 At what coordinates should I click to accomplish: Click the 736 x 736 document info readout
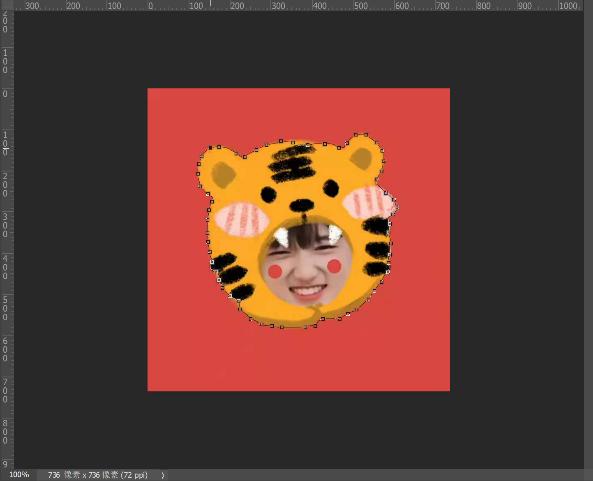point(98,475)
